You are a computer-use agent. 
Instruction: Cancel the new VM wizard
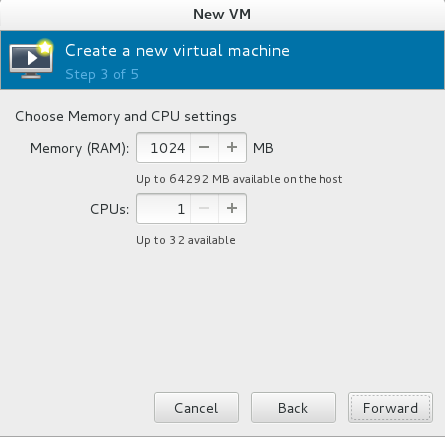[196, 408]
